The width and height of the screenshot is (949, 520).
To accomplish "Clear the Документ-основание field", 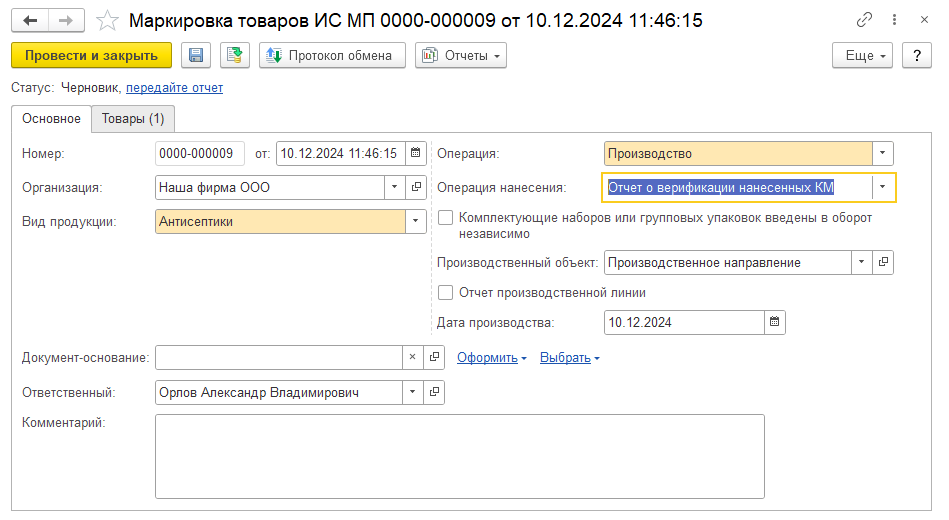I will pos(414,358).
